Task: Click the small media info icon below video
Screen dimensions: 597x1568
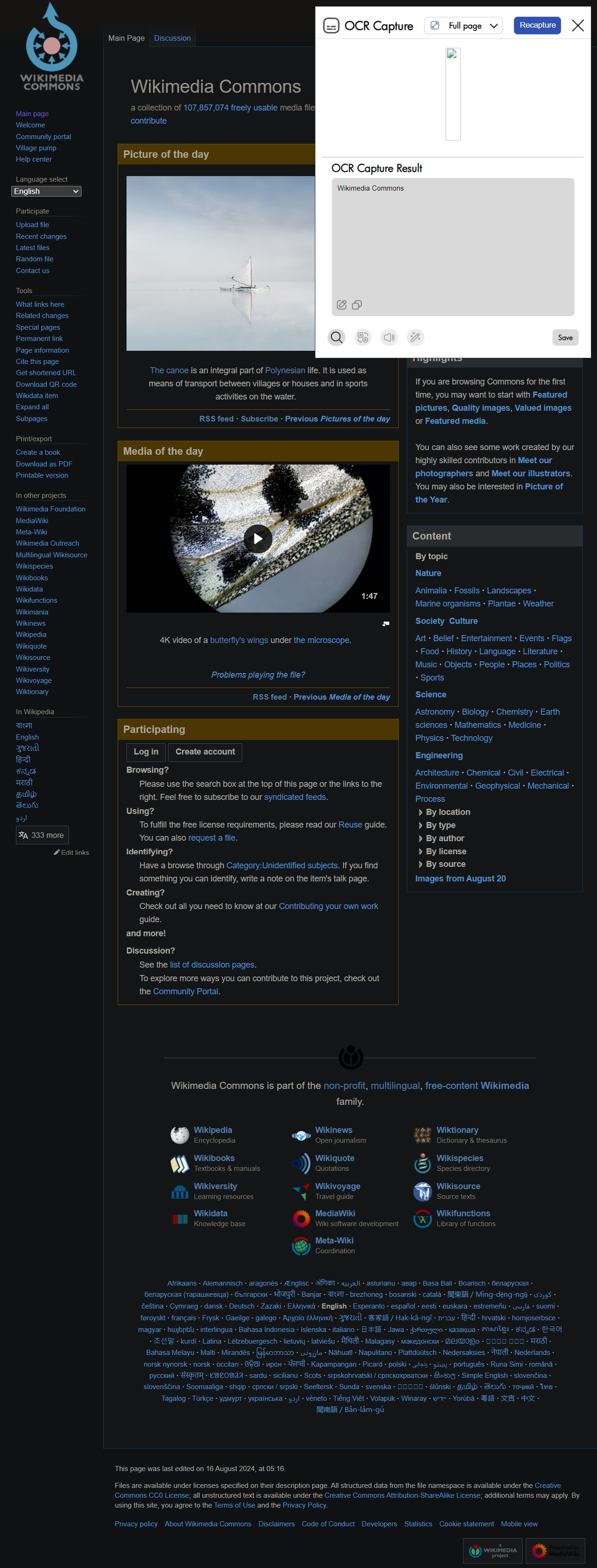Action: tap(386, 624)
